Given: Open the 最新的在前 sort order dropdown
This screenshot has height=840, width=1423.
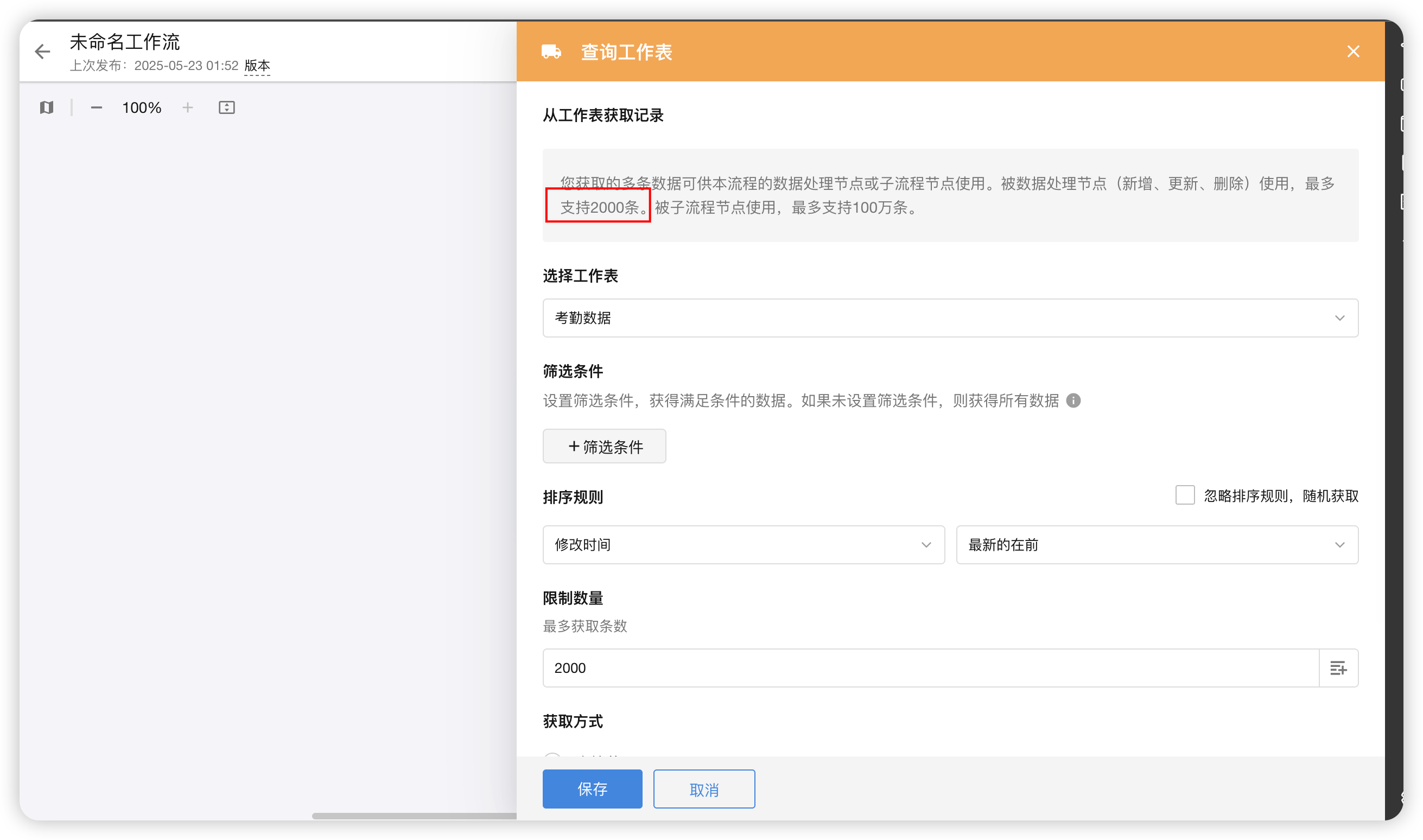Looking at the screenshot, I should [1157, 544].
